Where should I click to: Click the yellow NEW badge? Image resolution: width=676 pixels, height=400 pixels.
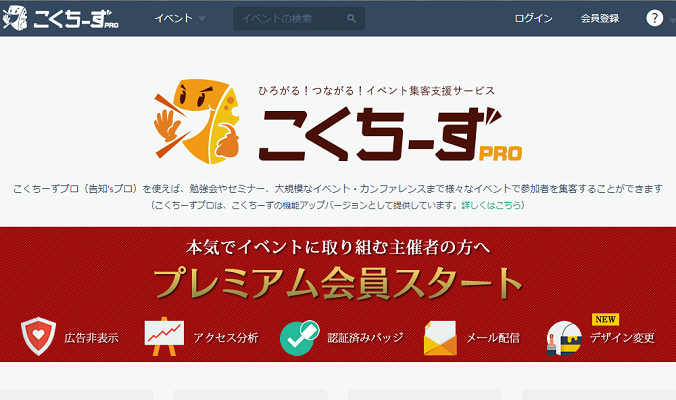[605, 319]
